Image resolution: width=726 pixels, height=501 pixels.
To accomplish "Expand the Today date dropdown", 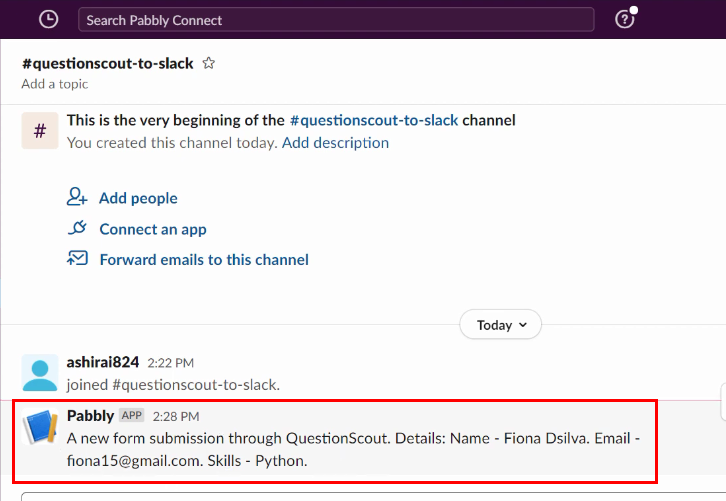I will [x=501, y=325].
